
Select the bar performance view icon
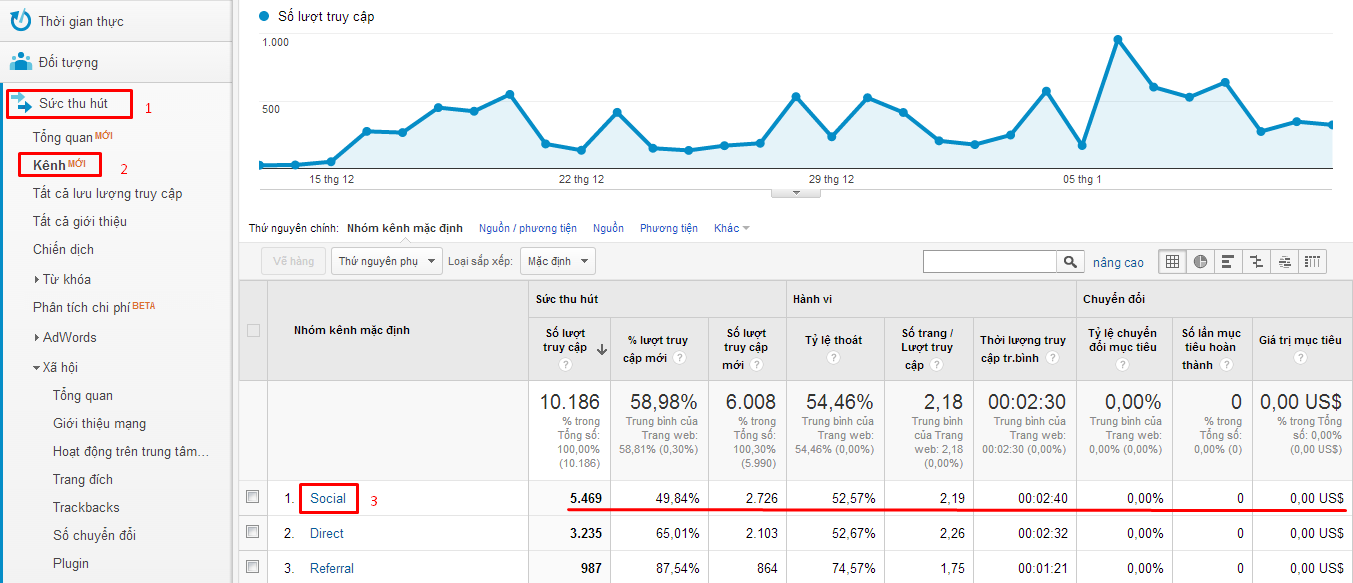1228,262
